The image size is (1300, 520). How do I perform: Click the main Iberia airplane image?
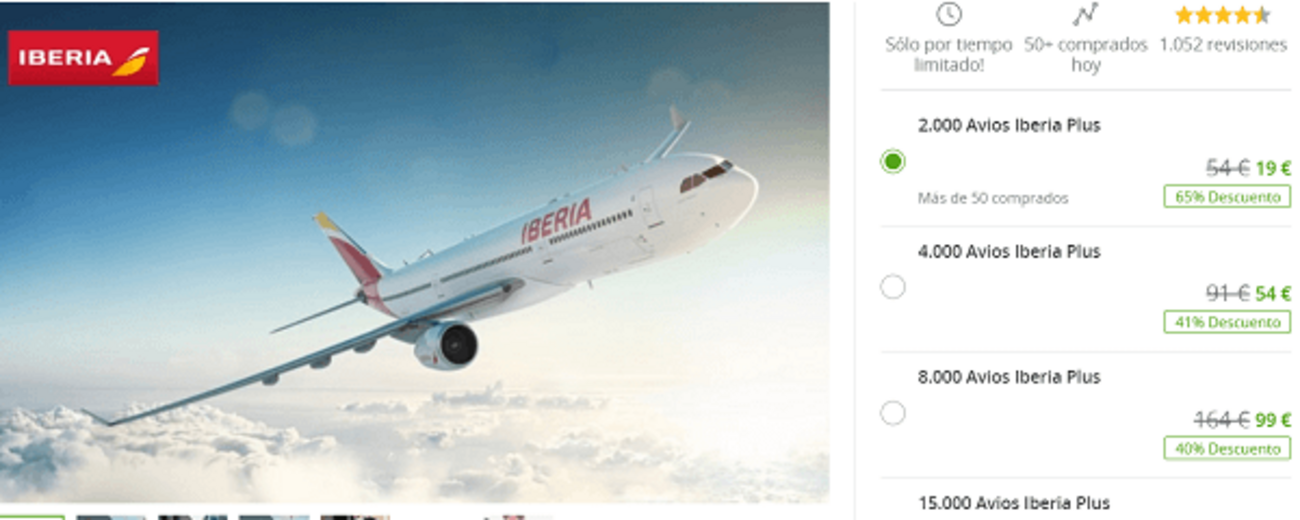414,251
